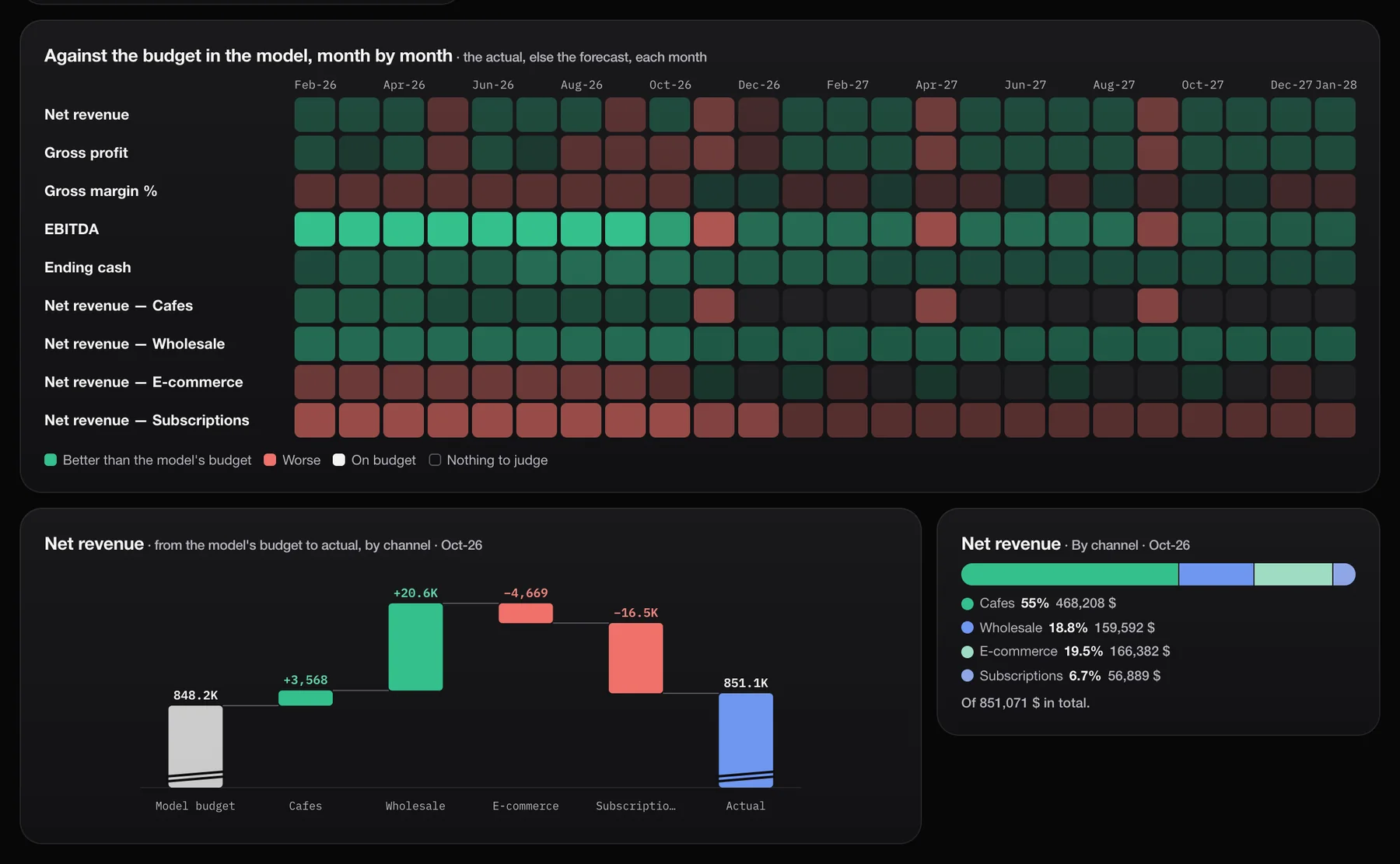This screenshot has height=864, width=1400.
Task: Click the 'Gross profit' row label
Action: coord(86,152)
